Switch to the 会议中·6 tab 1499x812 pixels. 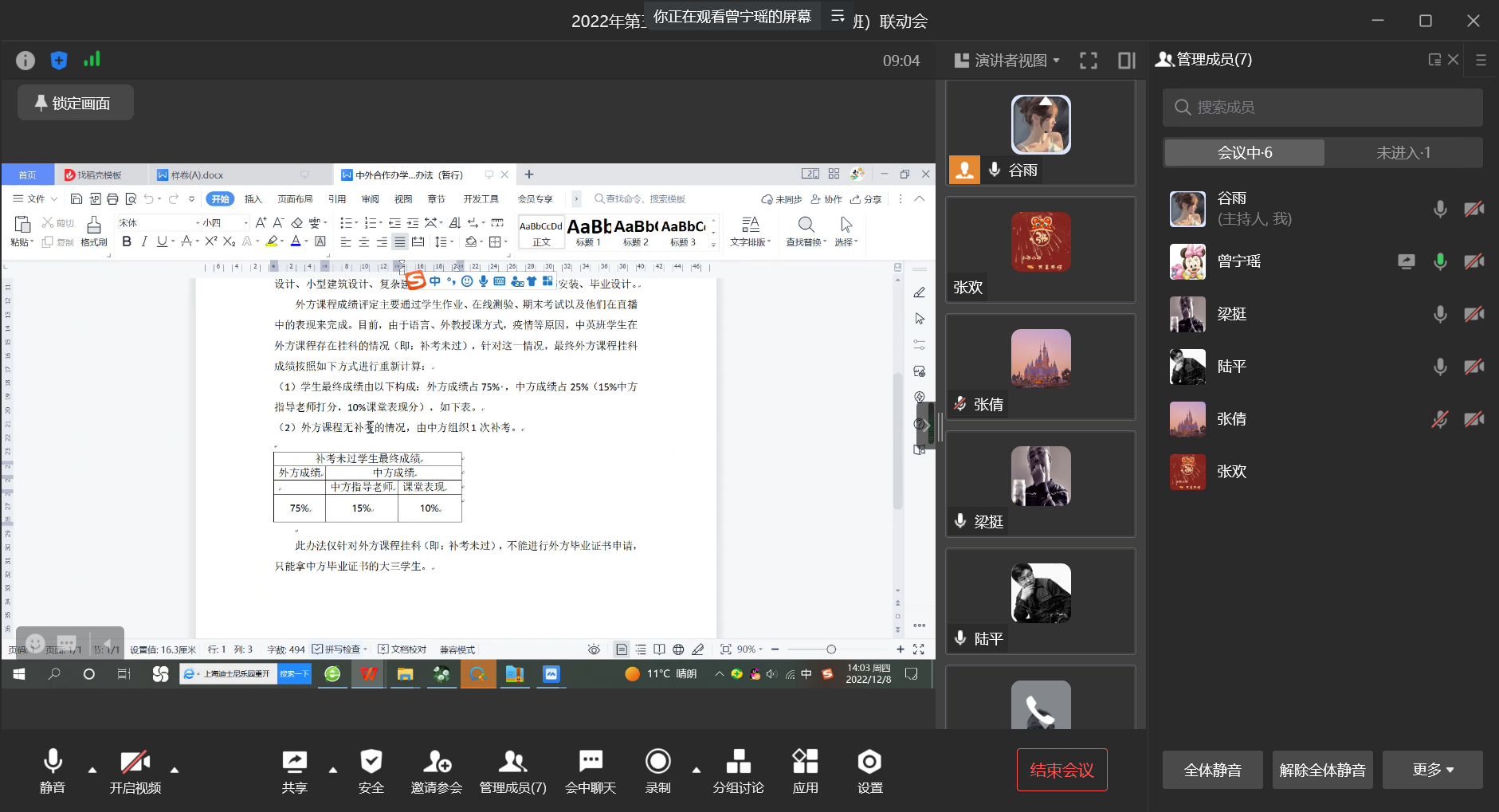tap(1245, 153)
